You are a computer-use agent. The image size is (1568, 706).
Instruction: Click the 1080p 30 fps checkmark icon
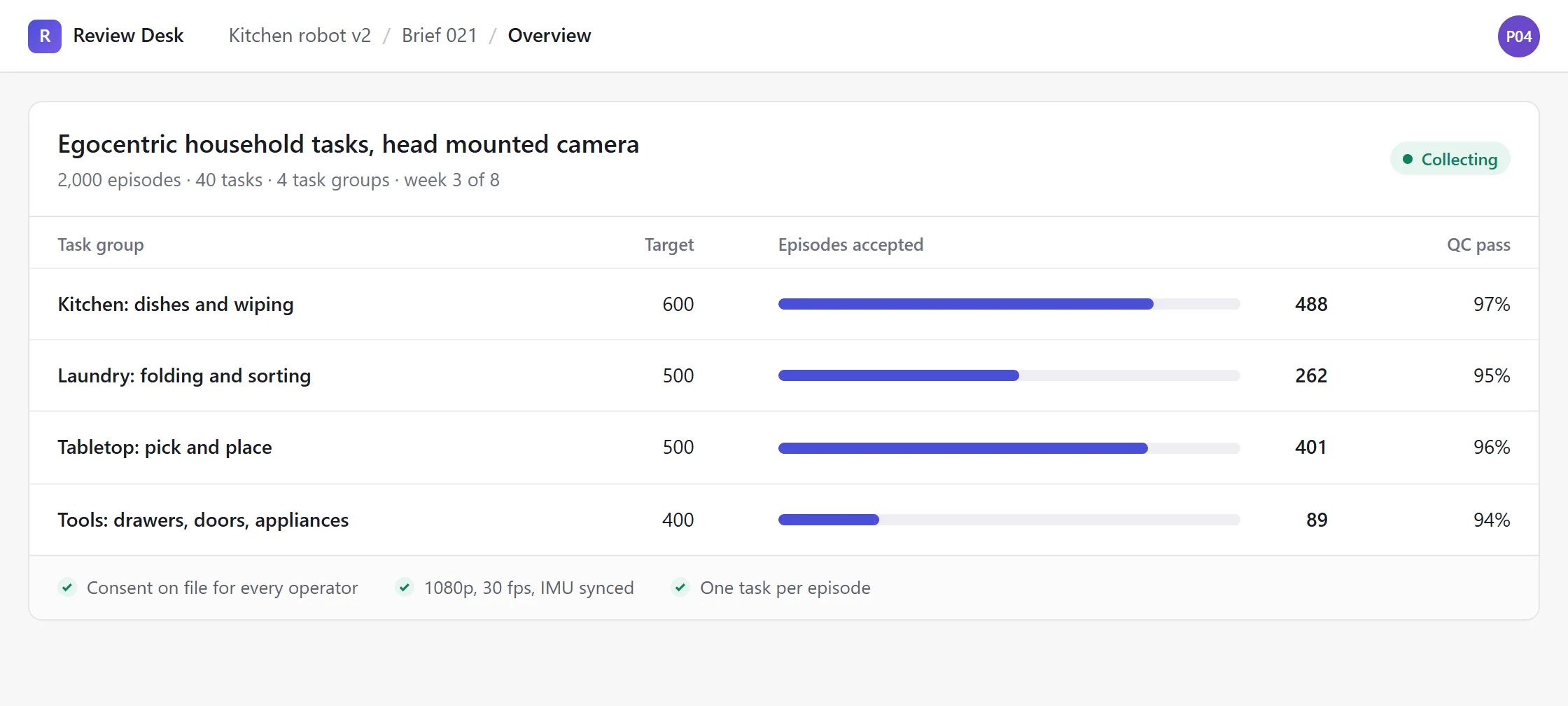pos(405,588)
